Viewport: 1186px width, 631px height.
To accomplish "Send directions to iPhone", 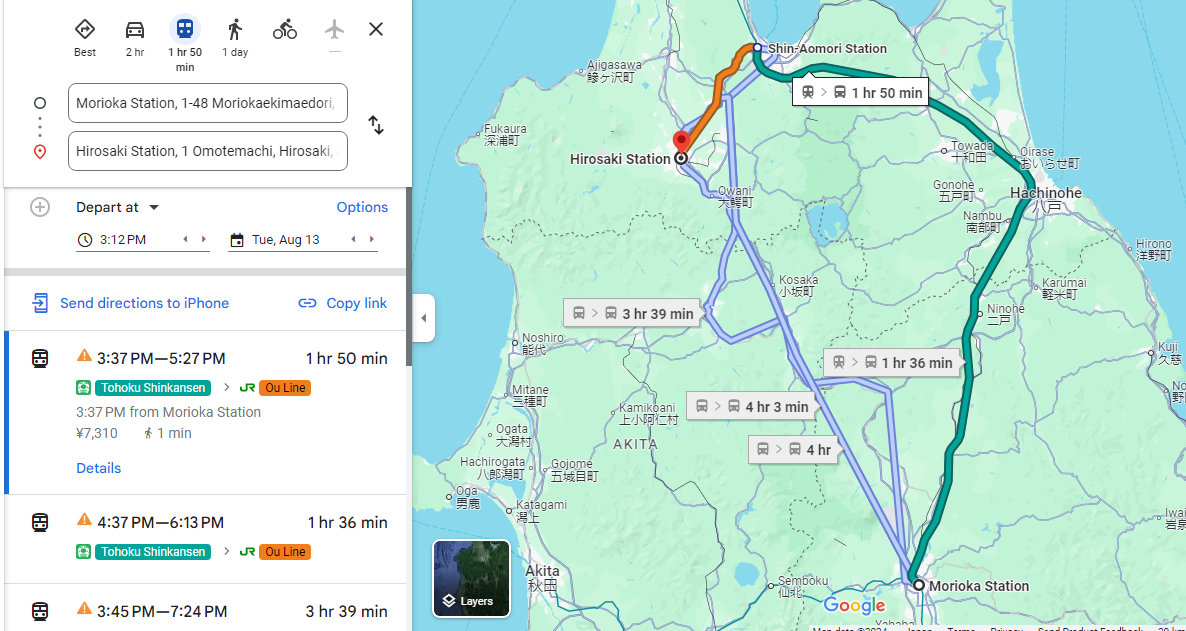I will [x=129, y=303].
